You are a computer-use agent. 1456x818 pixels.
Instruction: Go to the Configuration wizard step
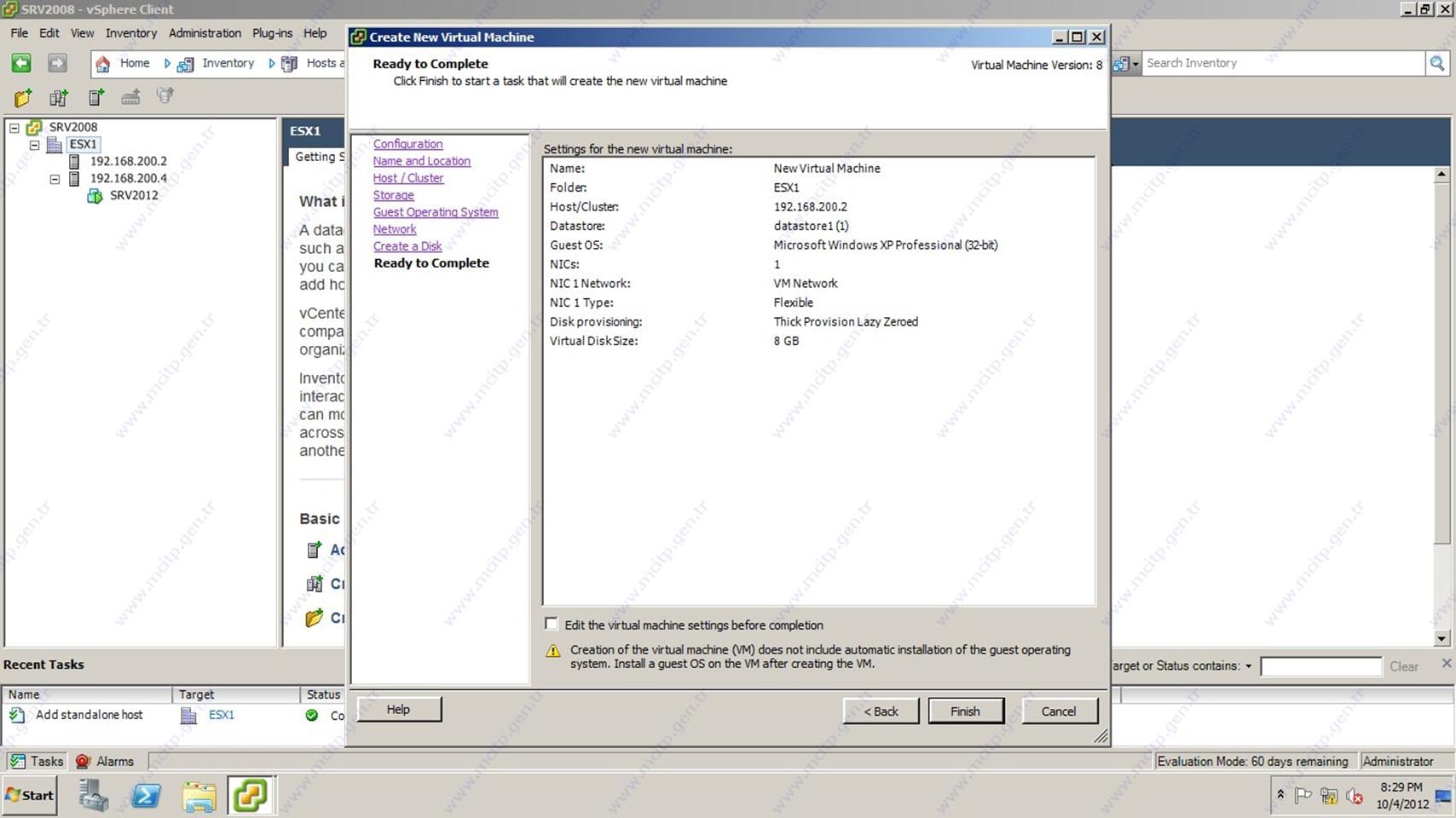[407, 144]
